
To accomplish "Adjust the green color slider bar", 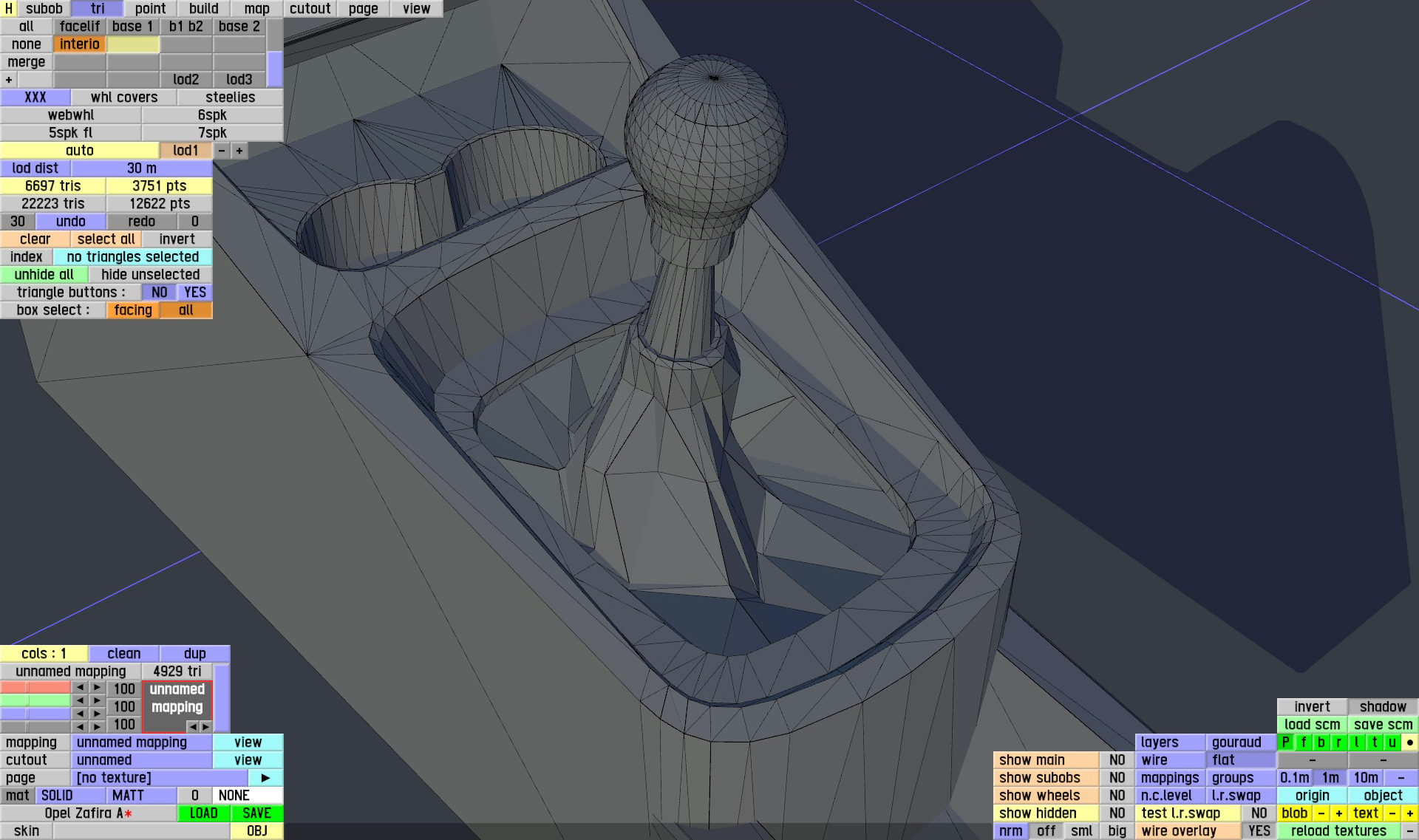I will pyautogui.click(x=35, y=700).
